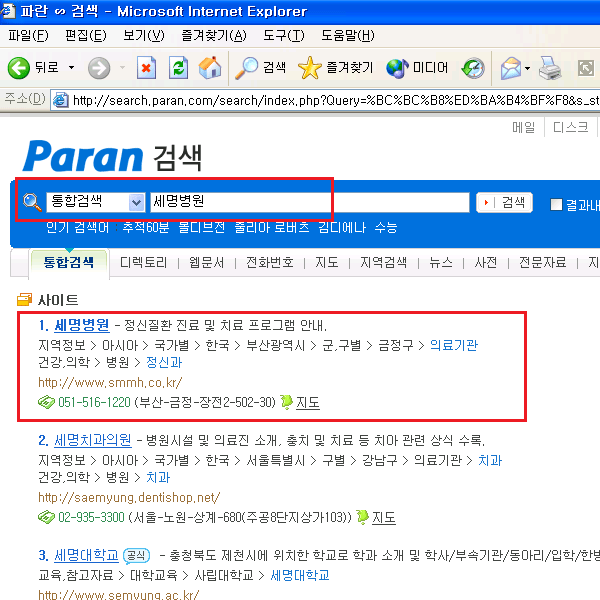Click the search field containing 세명병원
600x600 pixels.
pyautogui.click(x=310, y=202)
